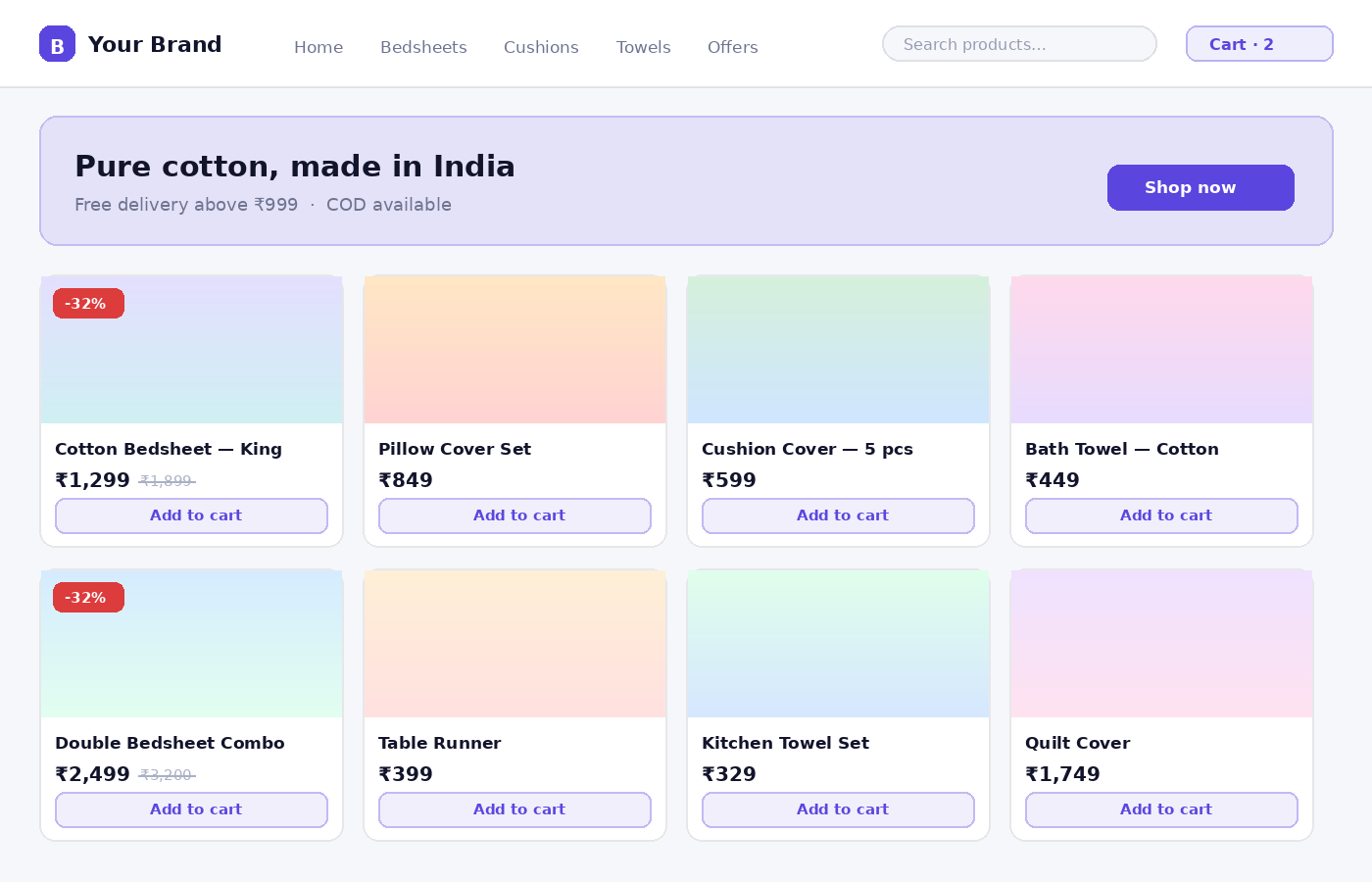View the Cushion Cover product image
Screen dimensions: 1372x882
838,350
